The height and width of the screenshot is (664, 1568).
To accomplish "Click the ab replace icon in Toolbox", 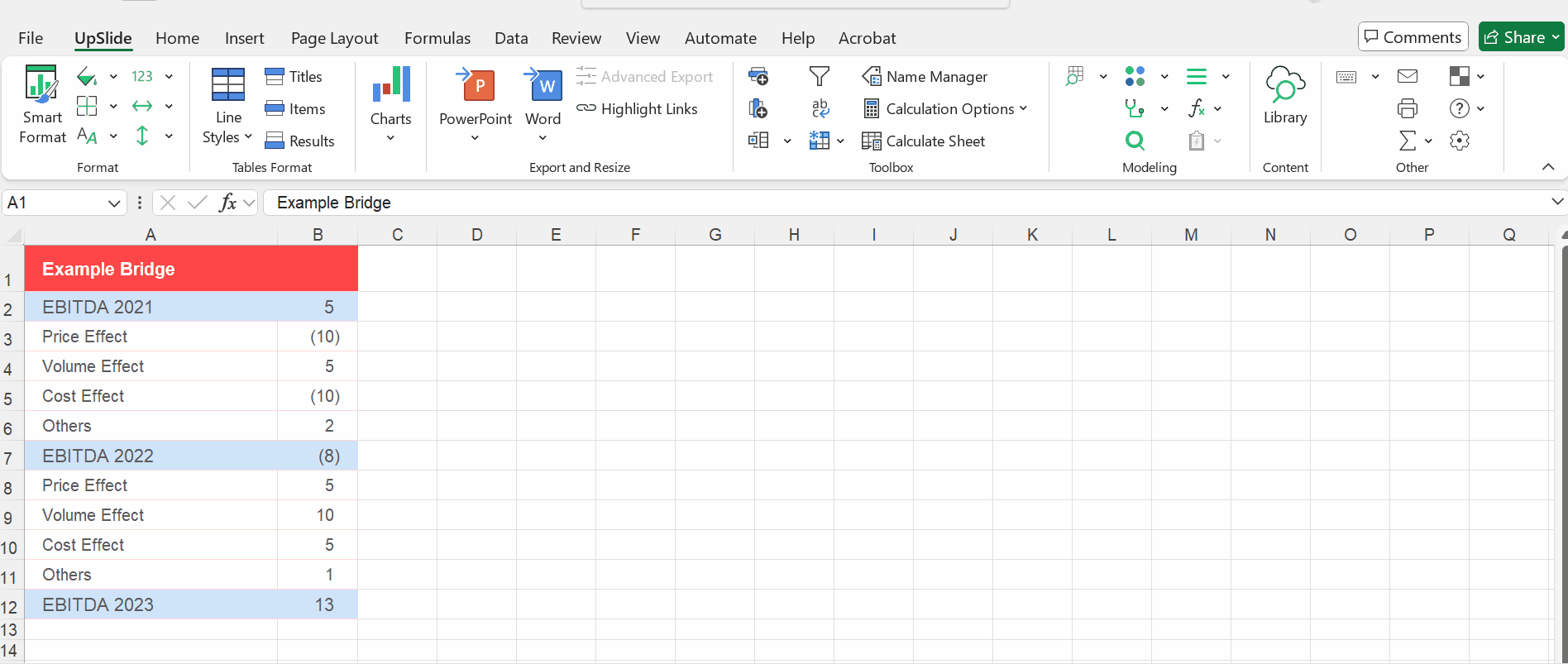I will tap(820, 108).
